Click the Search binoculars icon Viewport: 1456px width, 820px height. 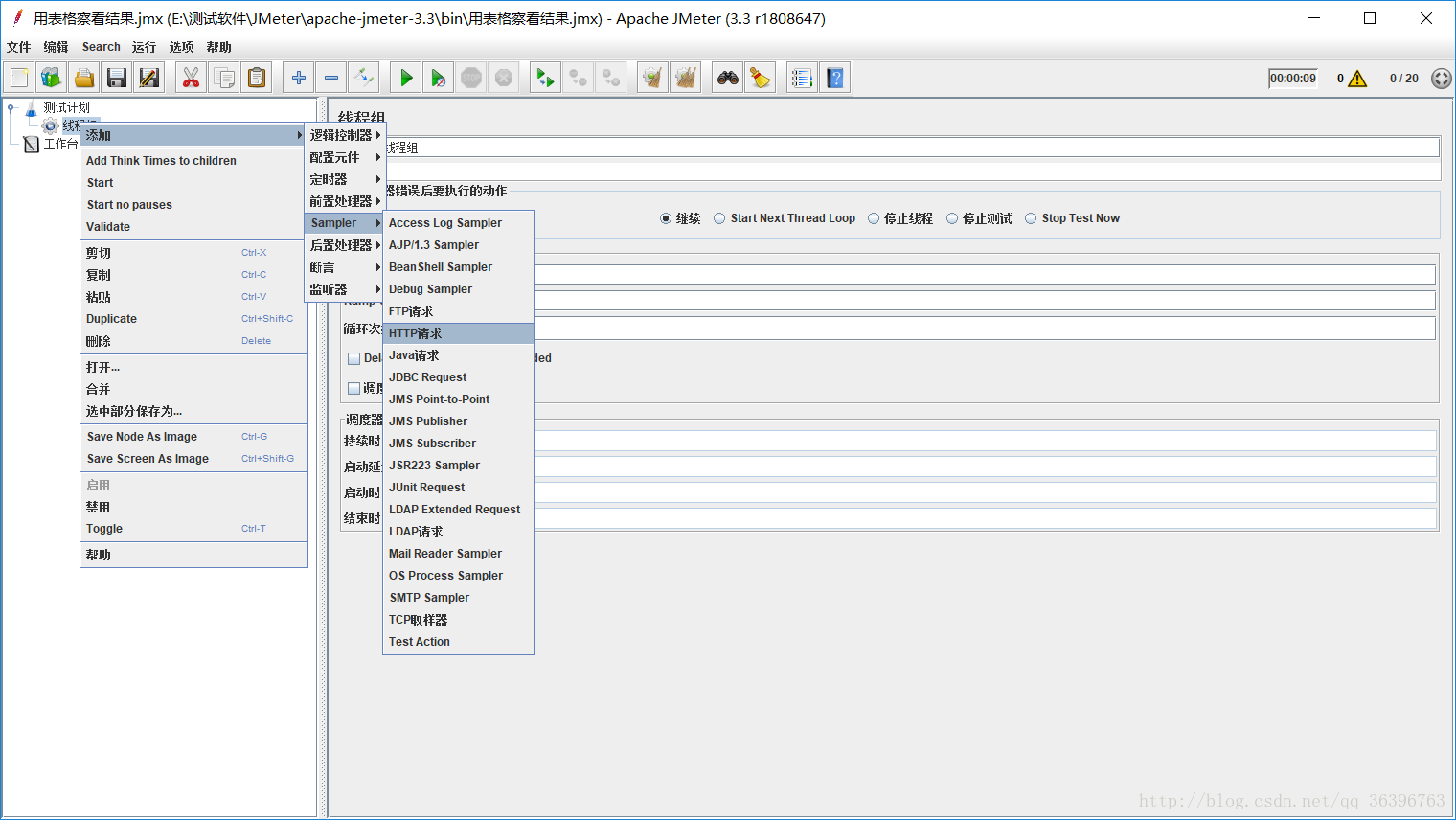(x=728, y=78)
